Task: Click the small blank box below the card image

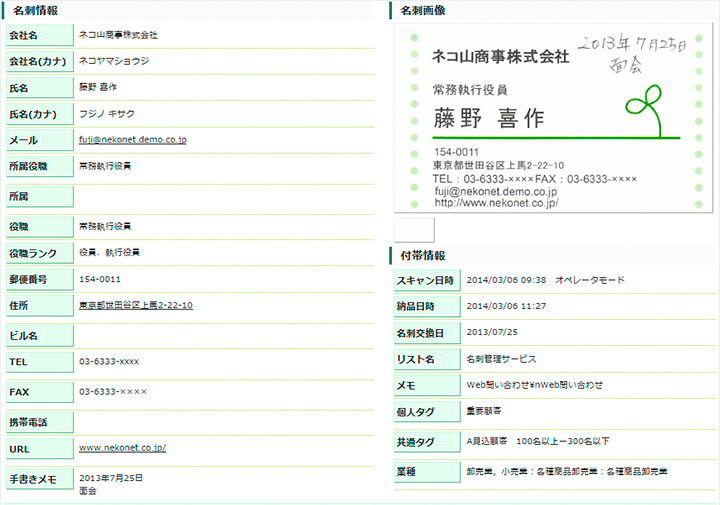Action: 414,228
